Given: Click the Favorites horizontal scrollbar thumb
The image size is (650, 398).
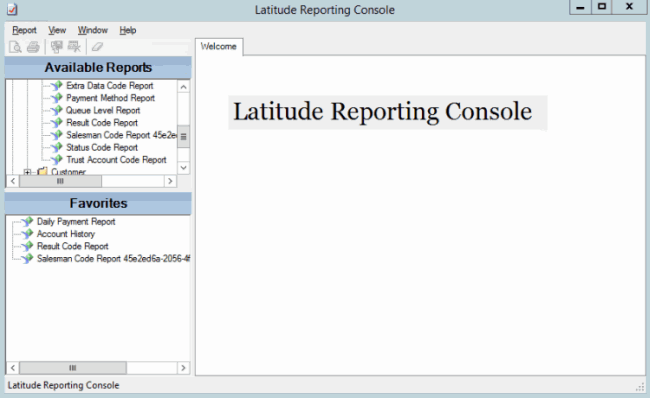Looking at the screenshot, I should tap(73, 368).
